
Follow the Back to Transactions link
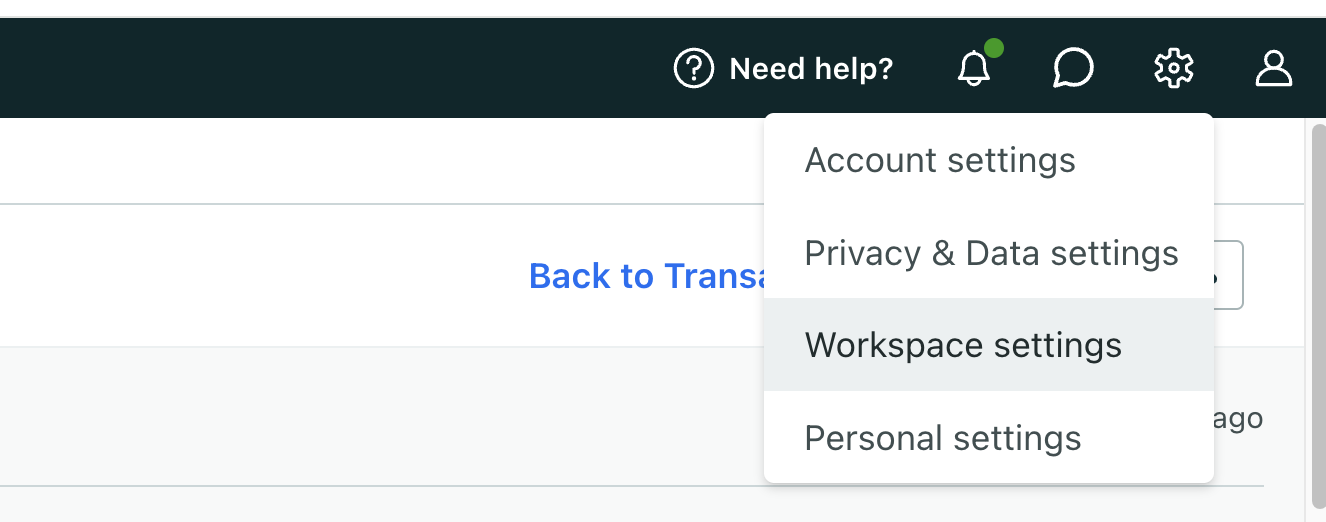tap(646, 276)
